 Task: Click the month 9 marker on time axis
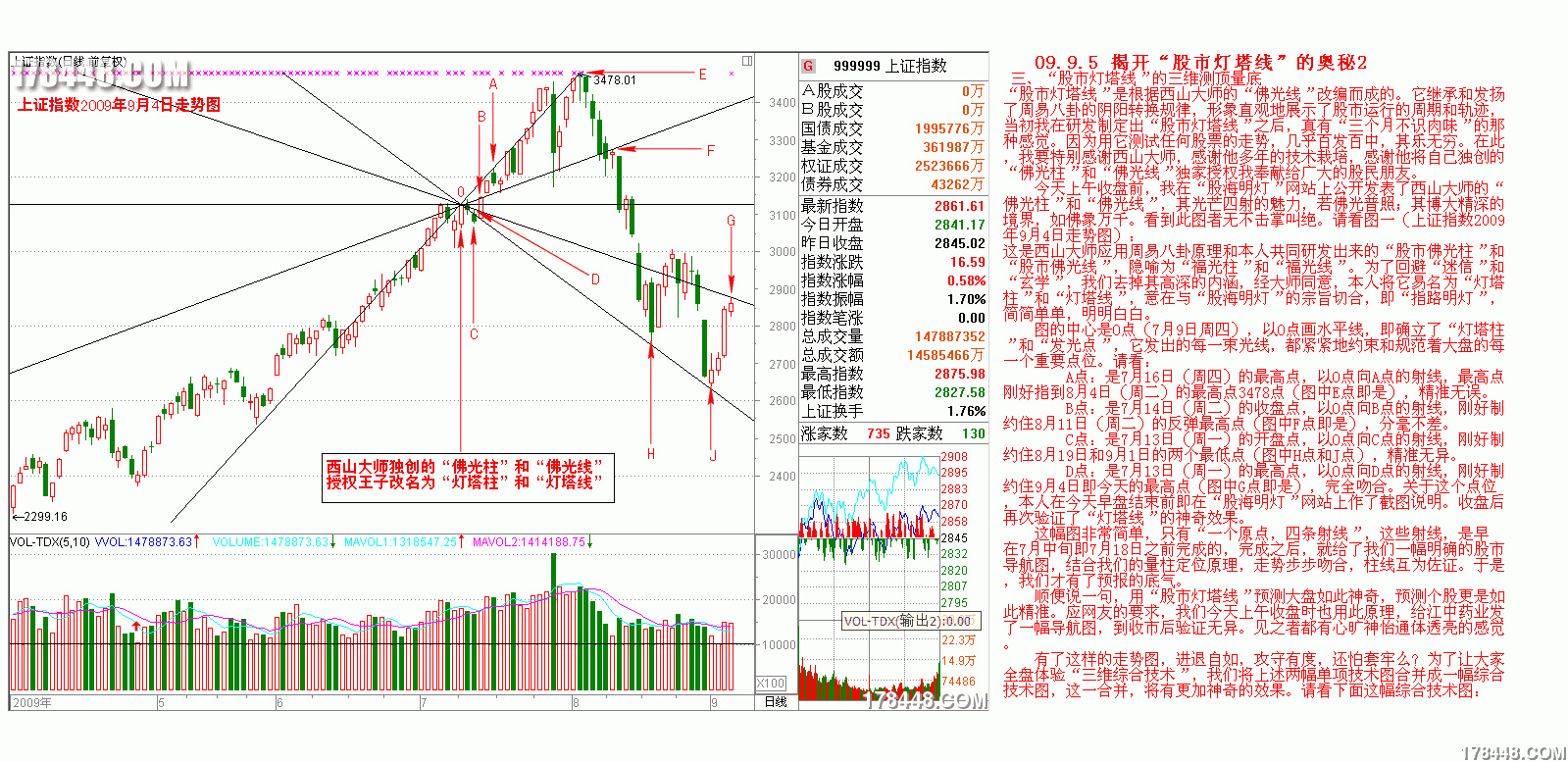(715, 703)
